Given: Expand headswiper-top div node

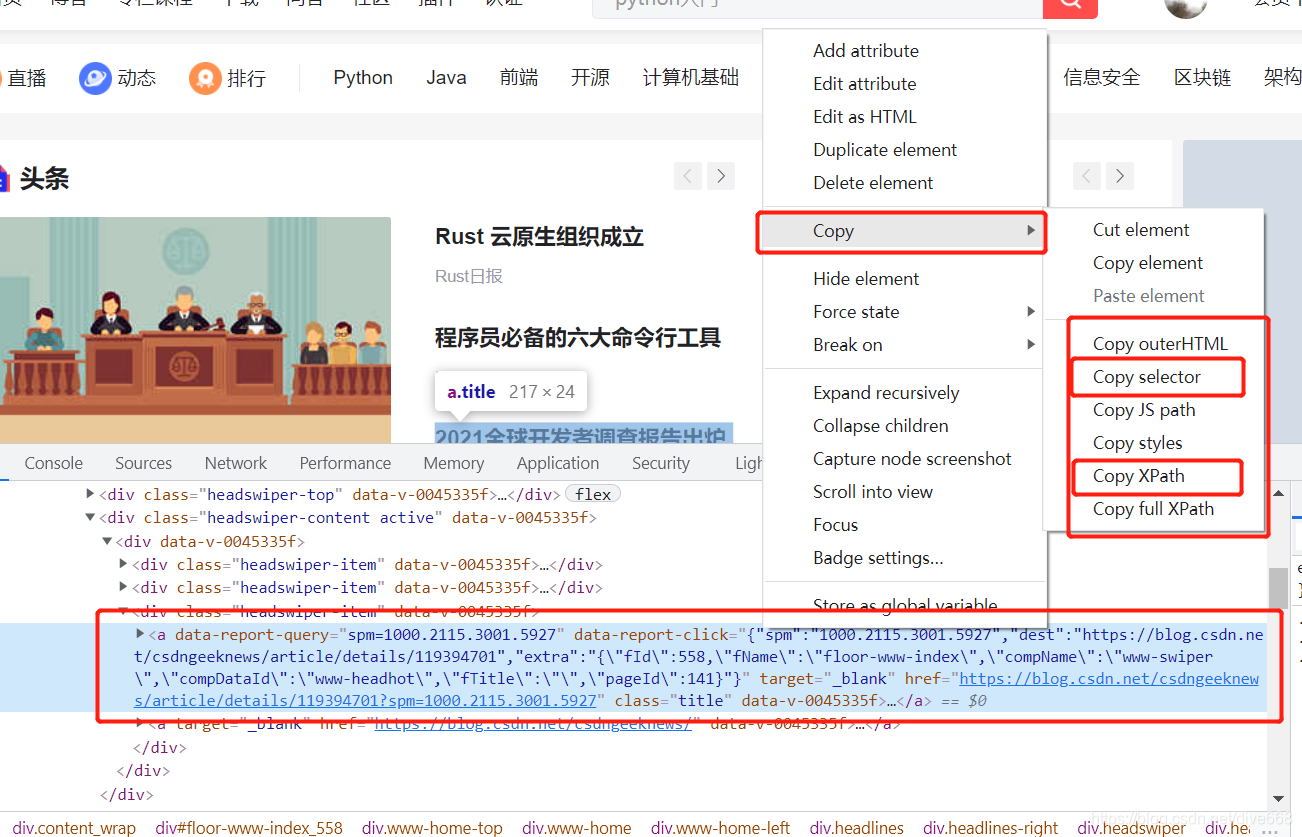Looking at the screenshot, I should 90,494.
